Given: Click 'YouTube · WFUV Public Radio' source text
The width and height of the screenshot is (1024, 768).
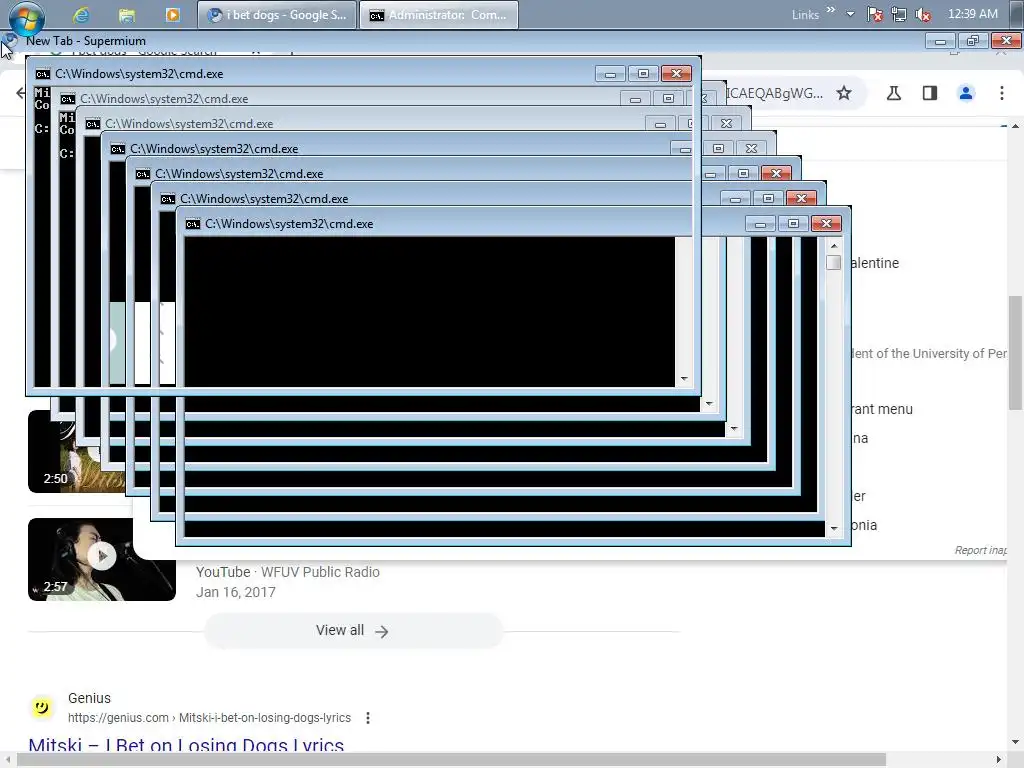Looking at the screenshot, I should (x=287, y=572).
